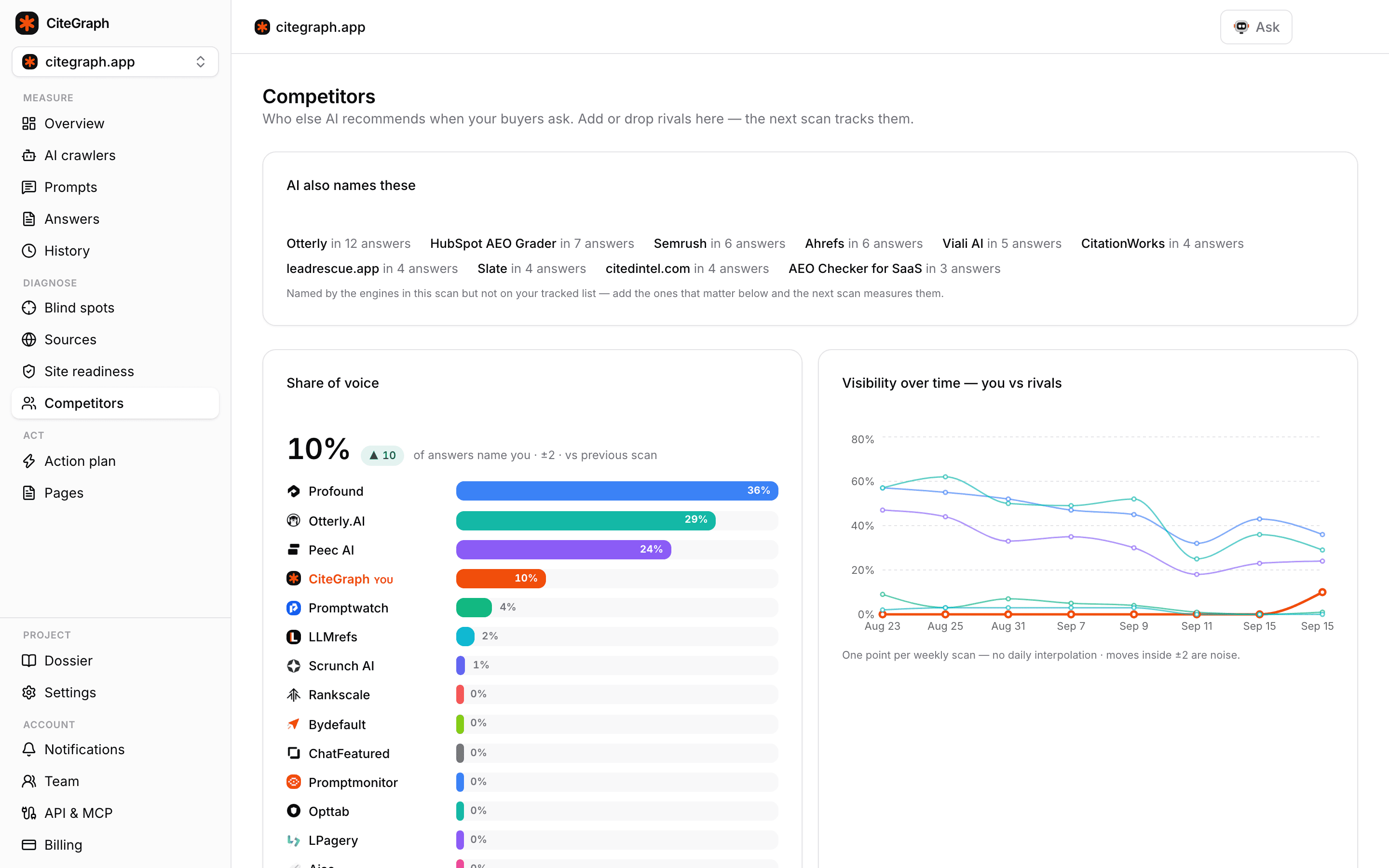Click the Otterly.AI logo icon
1389x868 pixels.
click(294, 521)
